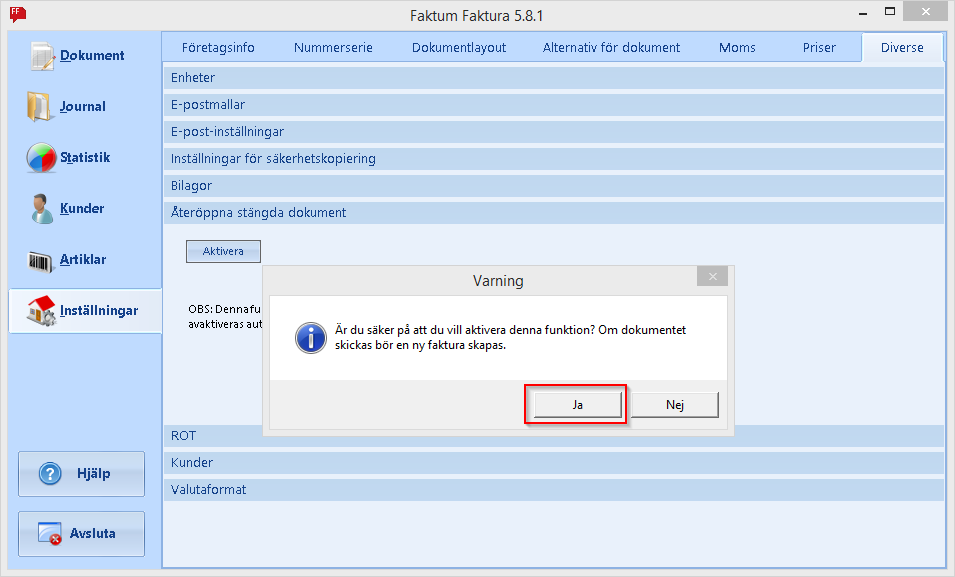Screen dimensions: 955x577
Task: Open the Journal sidebar label
Action: click(83, 107)
